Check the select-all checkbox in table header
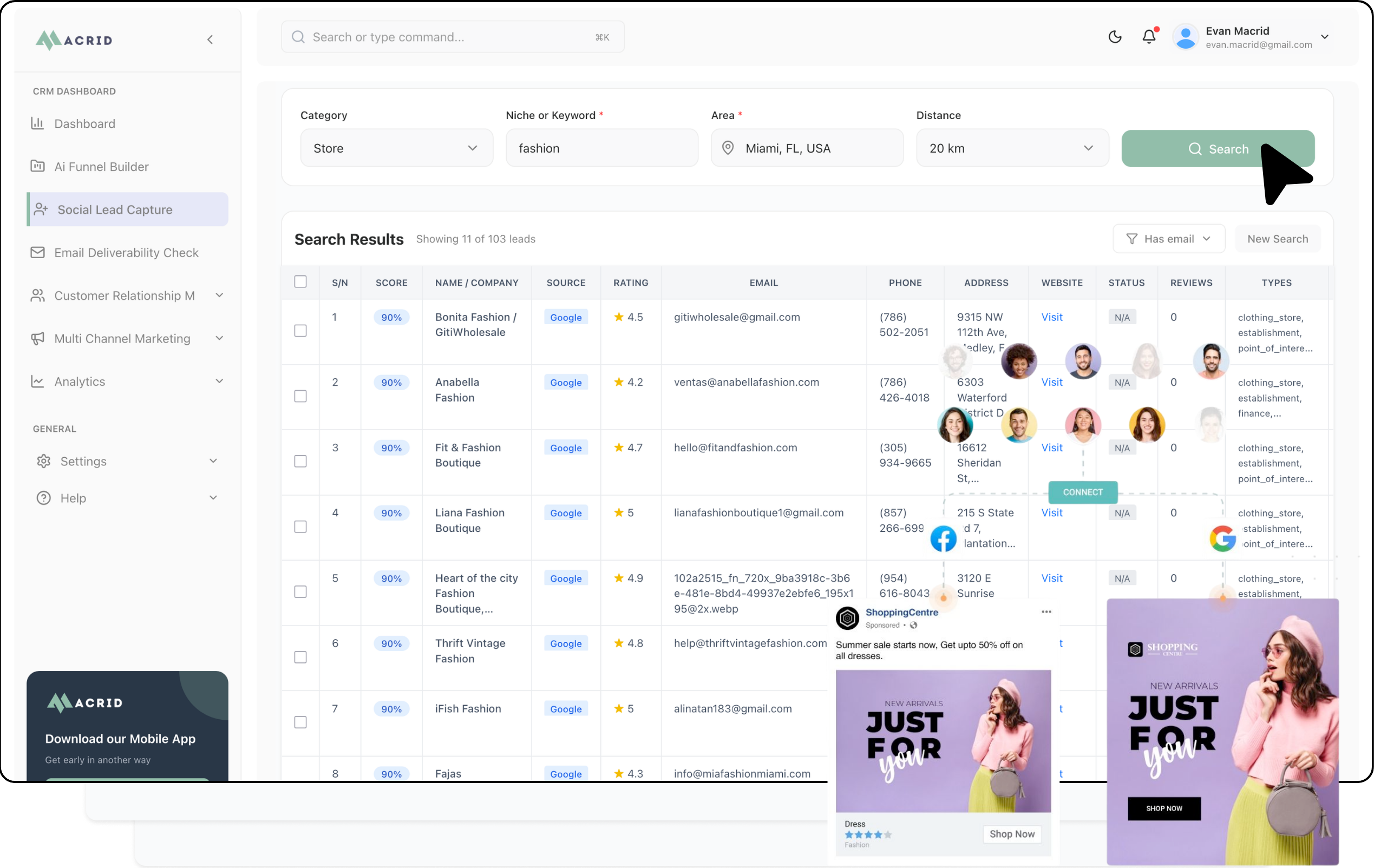The image size is (1374, 868). pyautogui.click(x=300, y=282)
